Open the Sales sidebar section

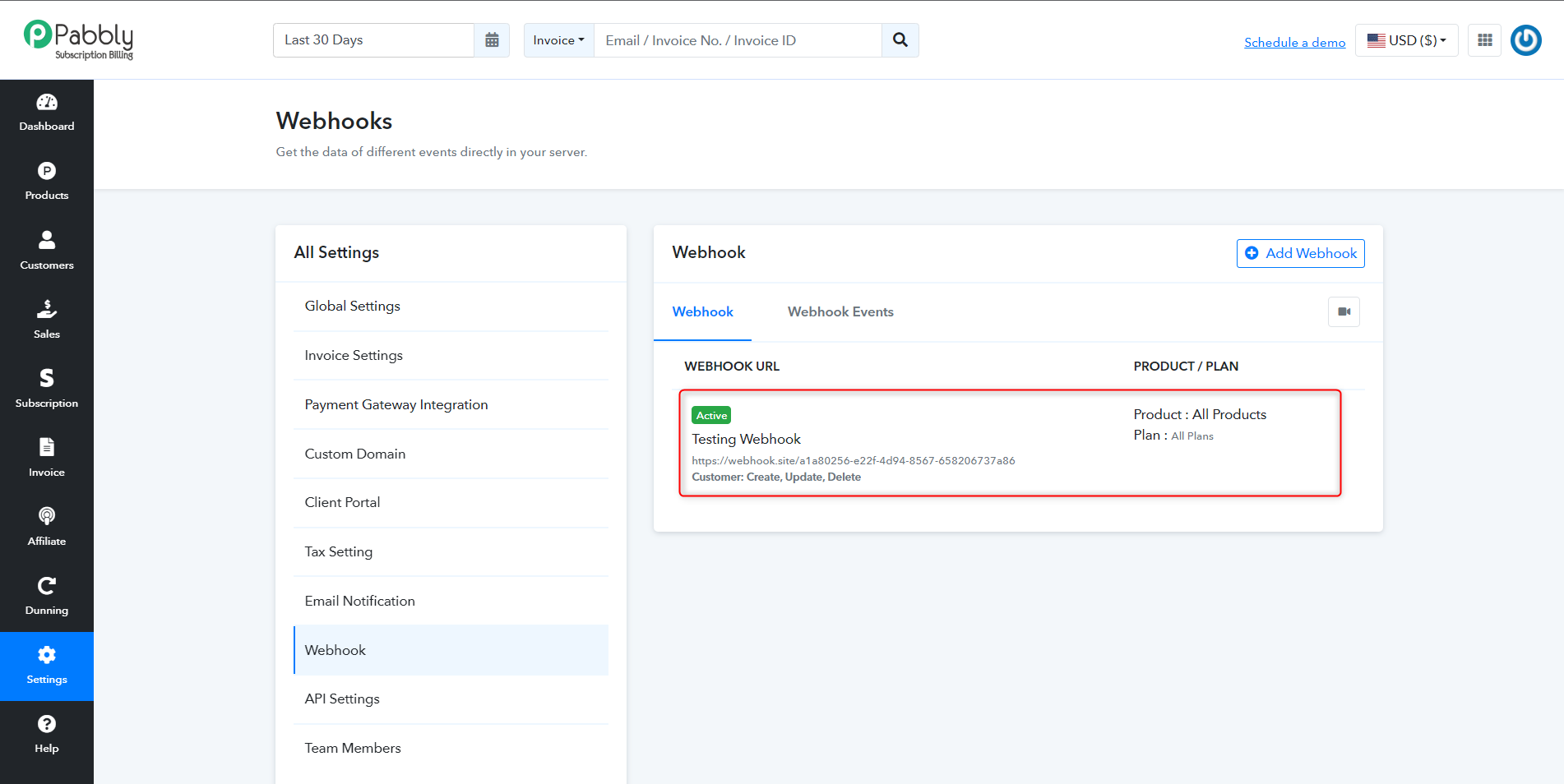point(47,321)
